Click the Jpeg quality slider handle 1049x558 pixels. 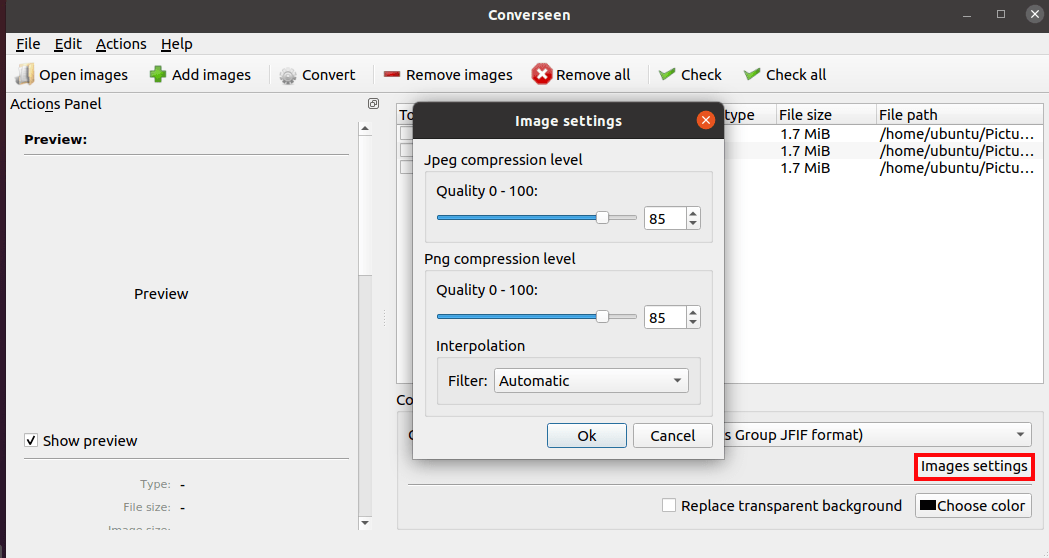[x=602, y=217]
